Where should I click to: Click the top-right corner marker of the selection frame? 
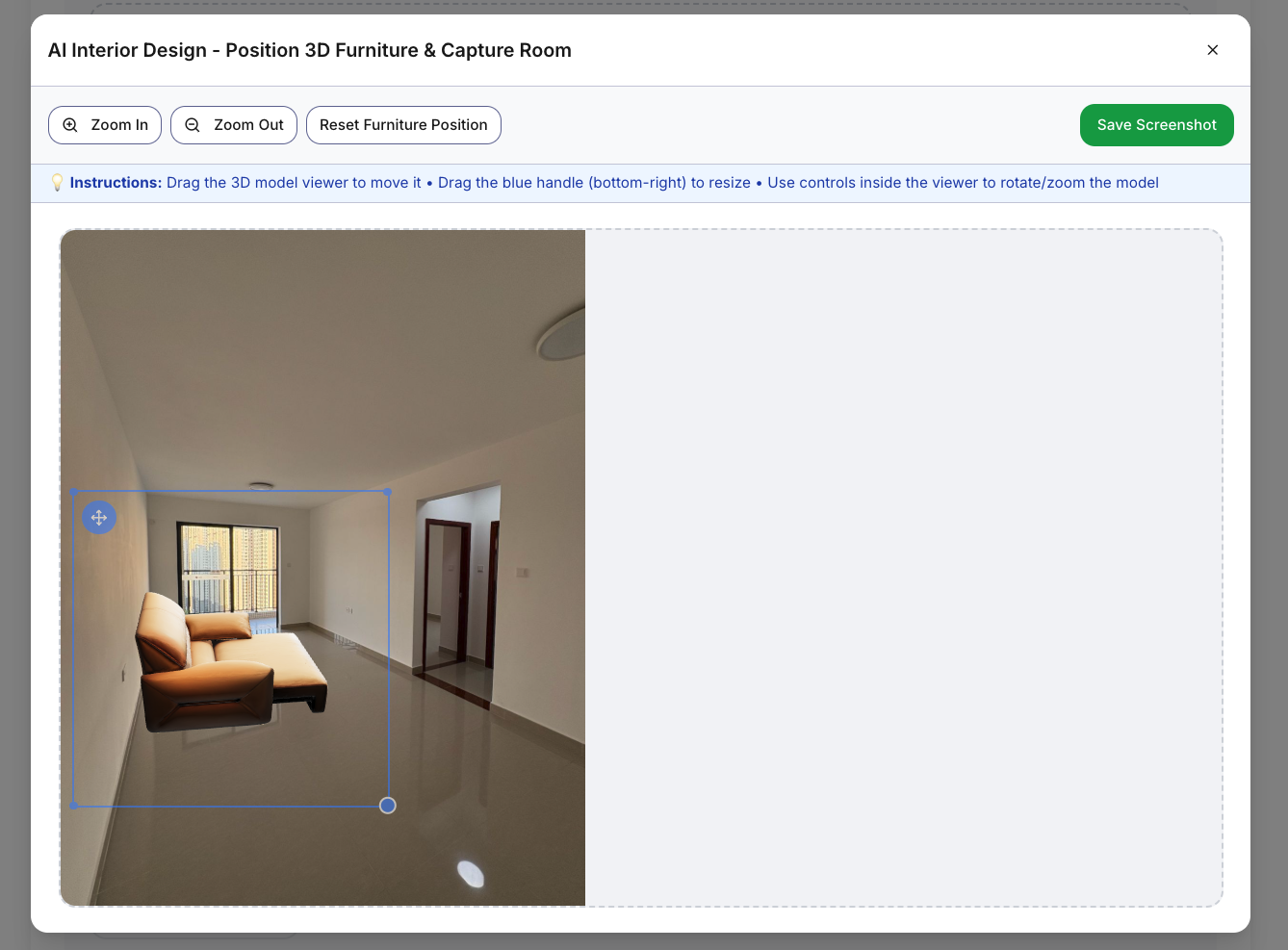tap(387, 492)
